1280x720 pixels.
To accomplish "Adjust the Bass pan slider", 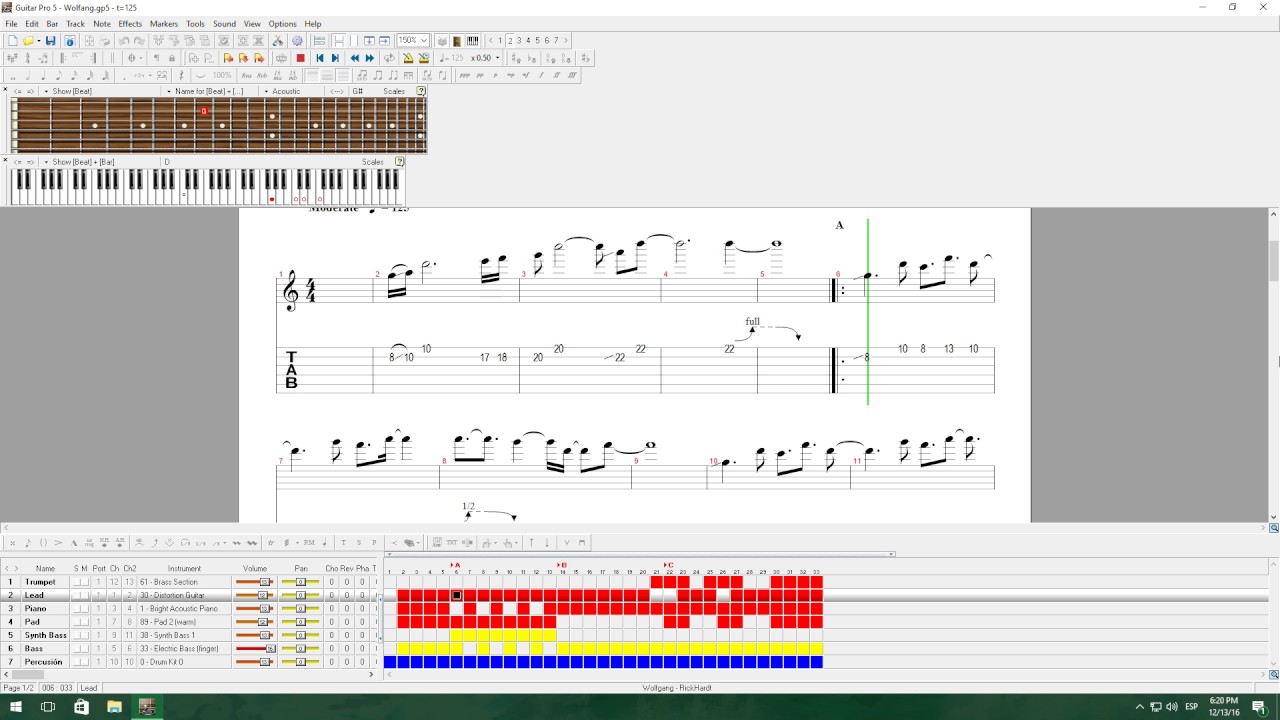I will (300, 648).
